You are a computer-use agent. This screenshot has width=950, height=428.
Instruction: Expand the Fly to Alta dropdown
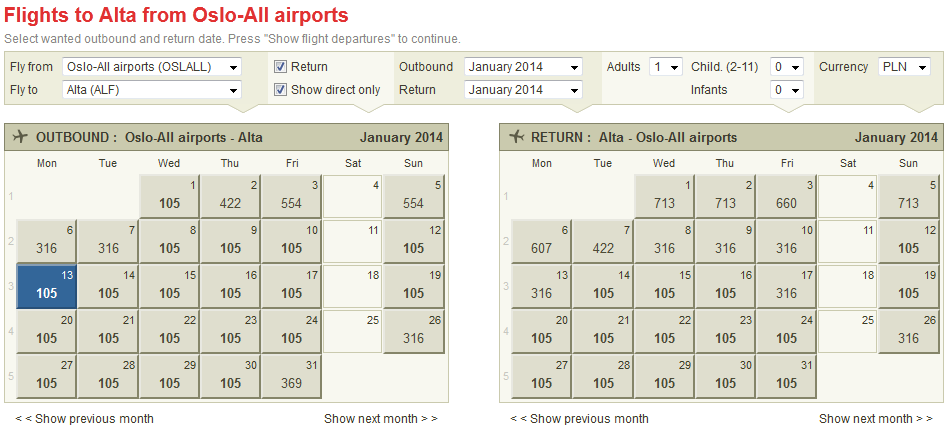point(151,90)
